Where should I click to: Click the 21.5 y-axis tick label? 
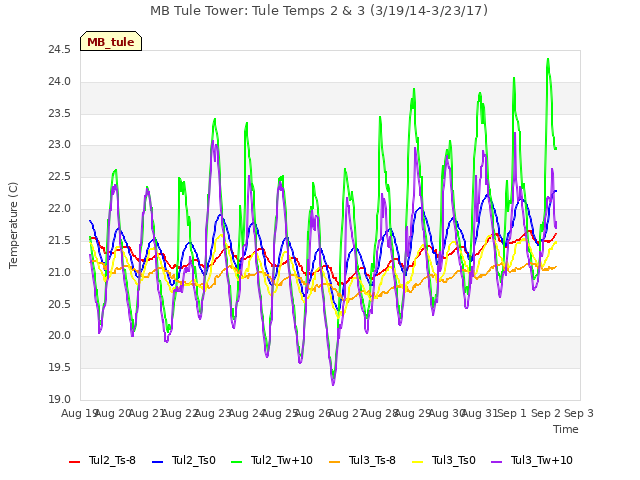(60, 241)
